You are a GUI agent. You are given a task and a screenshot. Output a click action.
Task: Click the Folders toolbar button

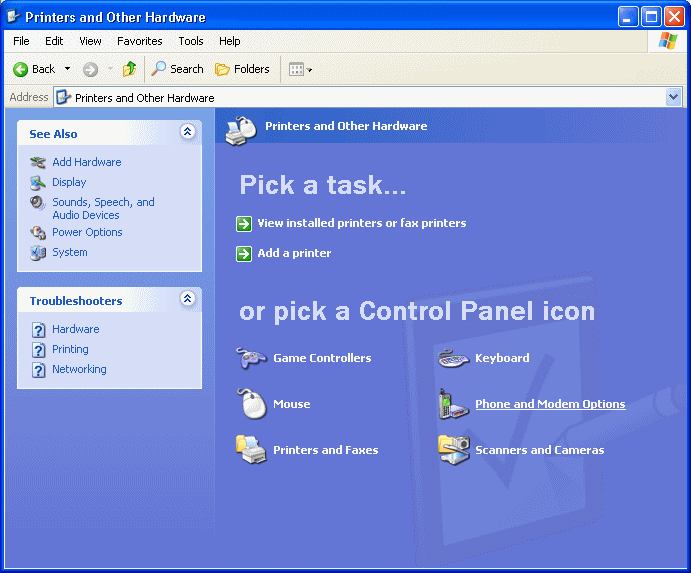tap(242, 69)
